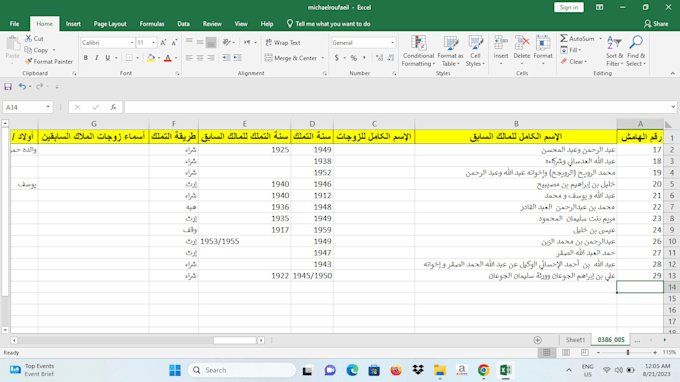
Task: Increase Indent icon
Action: coord(237,58)
